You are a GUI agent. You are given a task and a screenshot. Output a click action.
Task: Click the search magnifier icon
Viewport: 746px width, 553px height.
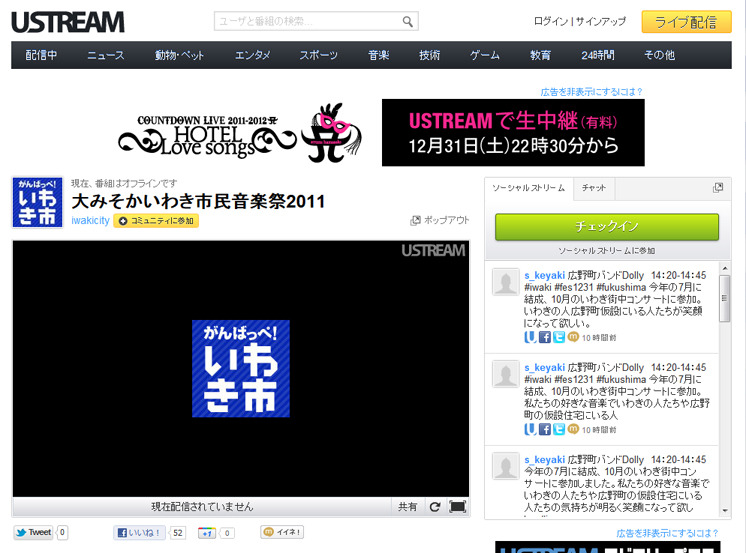(x=407, y=21)
